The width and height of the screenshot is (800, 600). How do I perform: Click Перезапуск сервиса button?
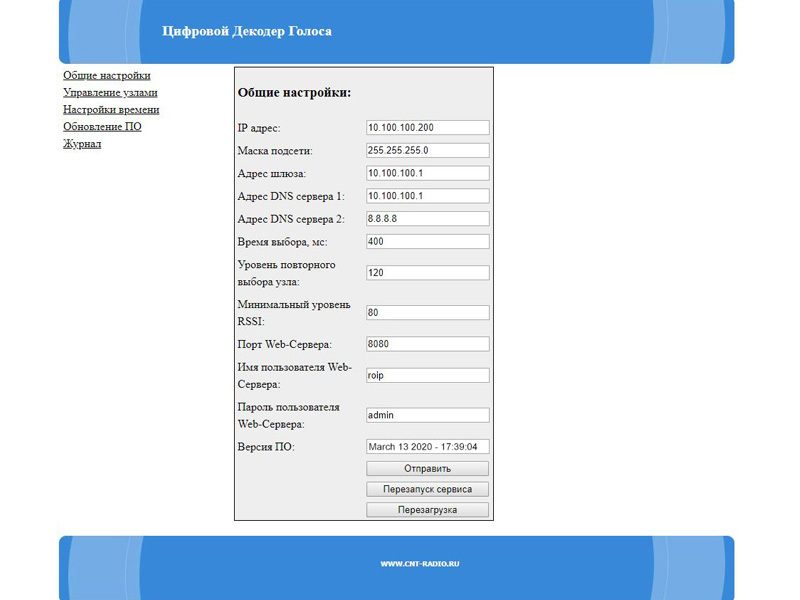coord(428,489)
